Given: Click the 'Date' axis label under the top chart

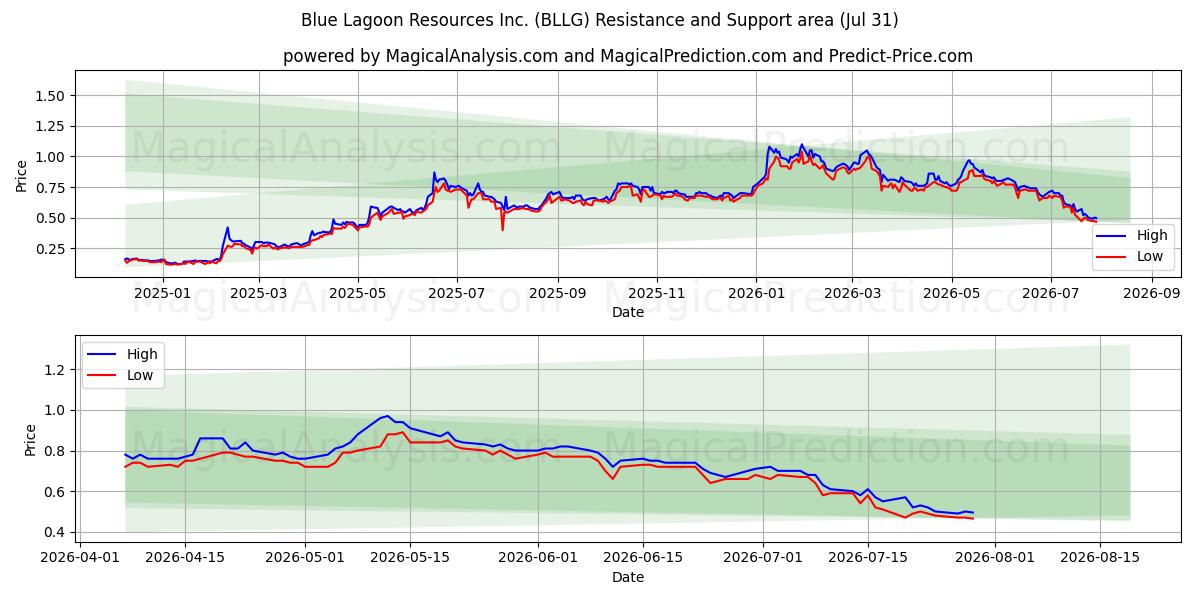Looking at the screenshot, I should point(628,313).
